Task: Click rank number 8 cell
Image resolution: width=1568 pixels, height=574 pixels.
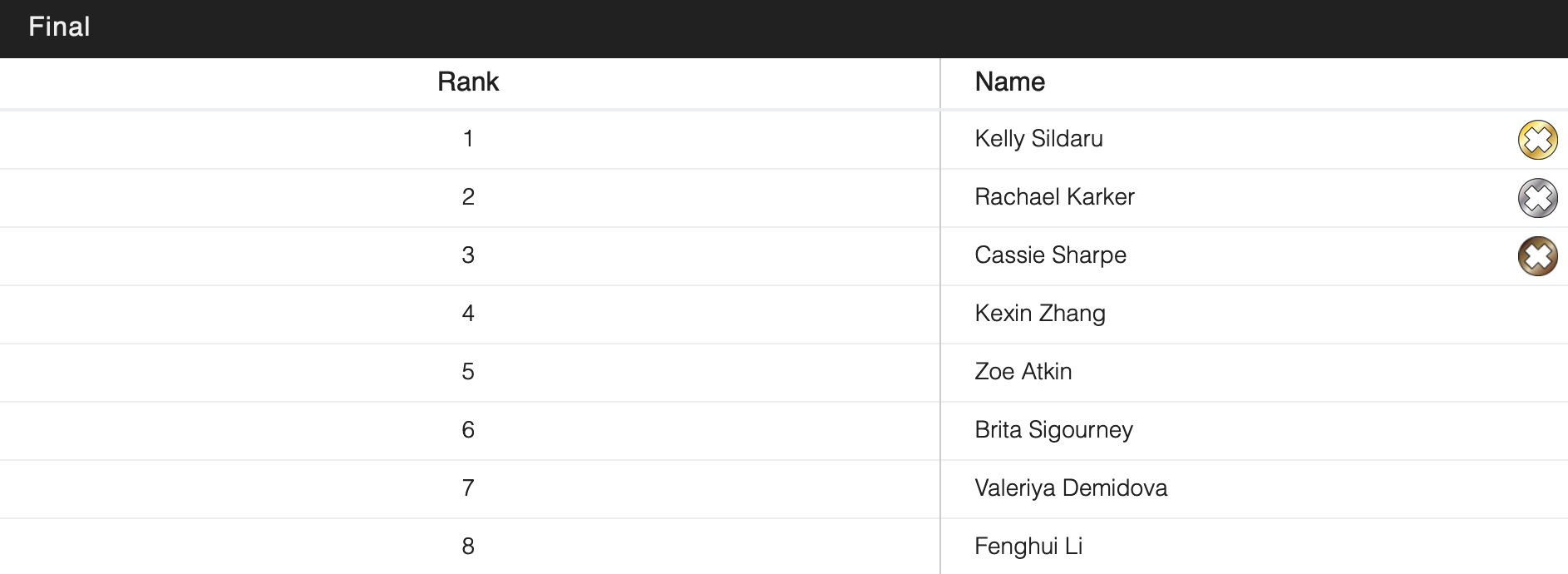Action: pos(468,547)
